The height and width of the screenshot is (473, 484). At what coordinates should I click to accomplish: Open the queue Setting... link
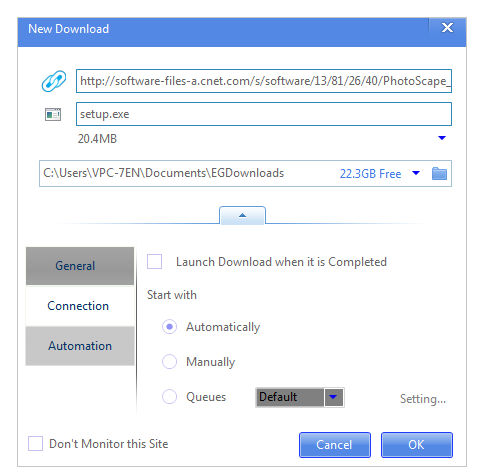click(423, 399)
